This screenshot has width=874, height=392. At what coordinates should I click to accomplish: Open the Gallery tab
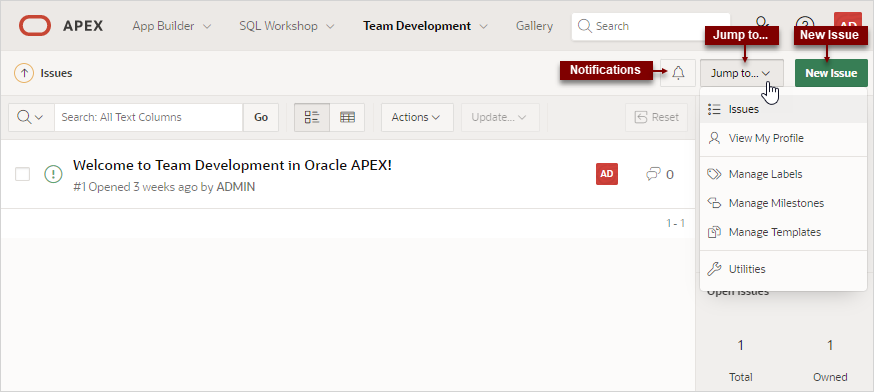(x=534, y=26)
